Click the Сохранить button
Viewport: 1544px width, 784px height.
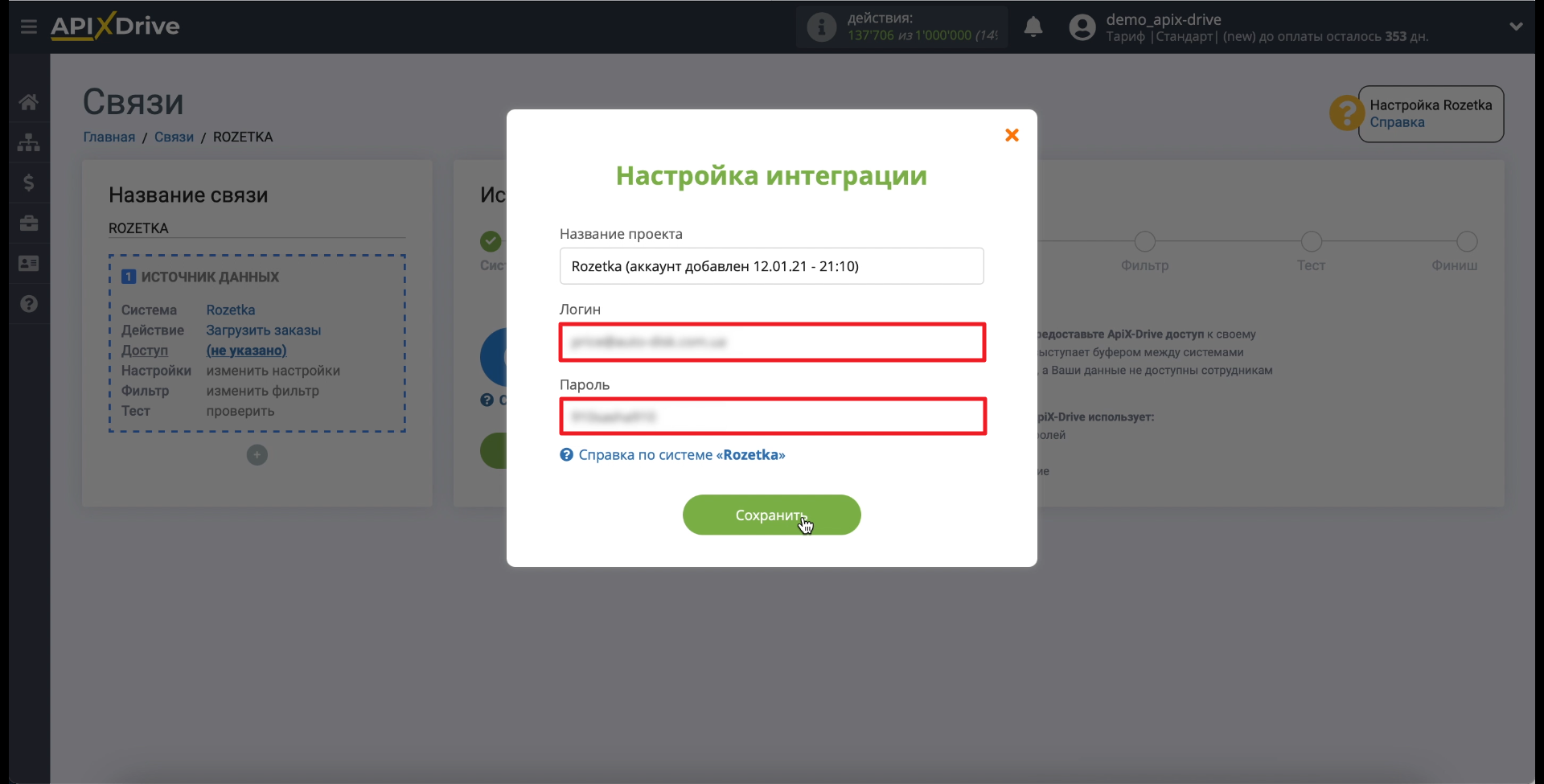click(771, 515)
